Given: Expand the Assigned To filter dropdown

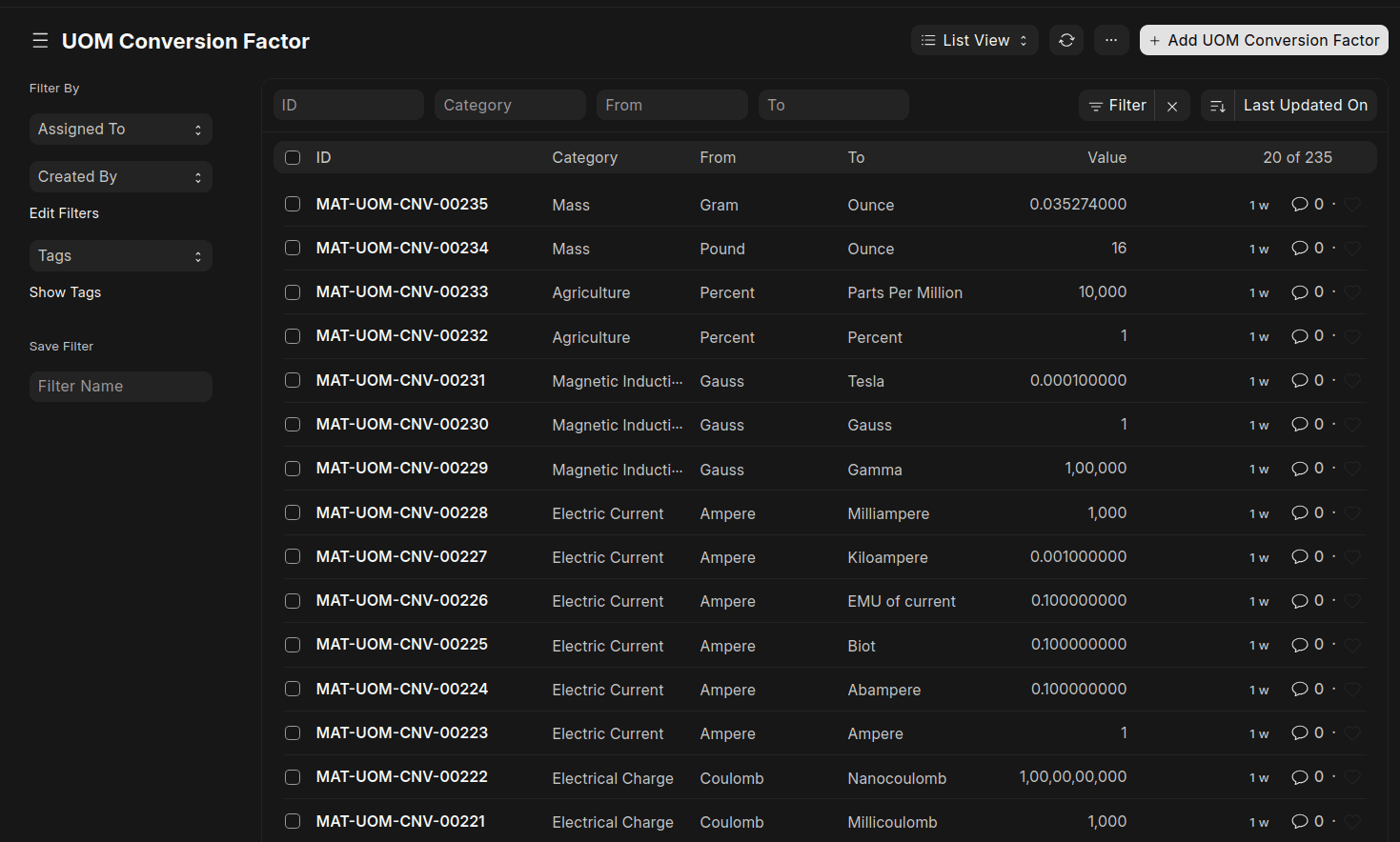Looking at the screenshot, I should tap(120, 130).
